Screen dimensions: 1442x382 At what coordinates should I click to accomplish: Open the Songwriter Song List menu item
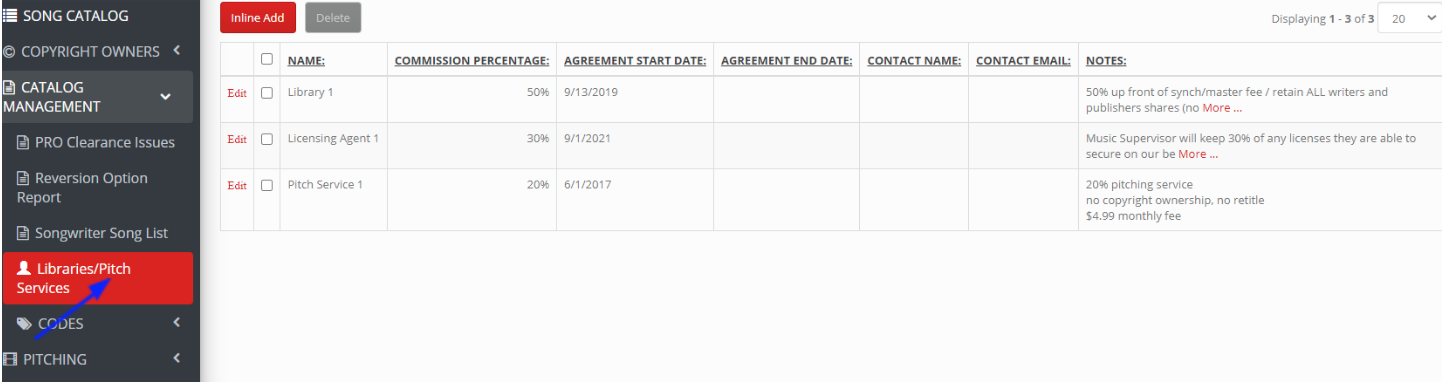click(100, 233)
